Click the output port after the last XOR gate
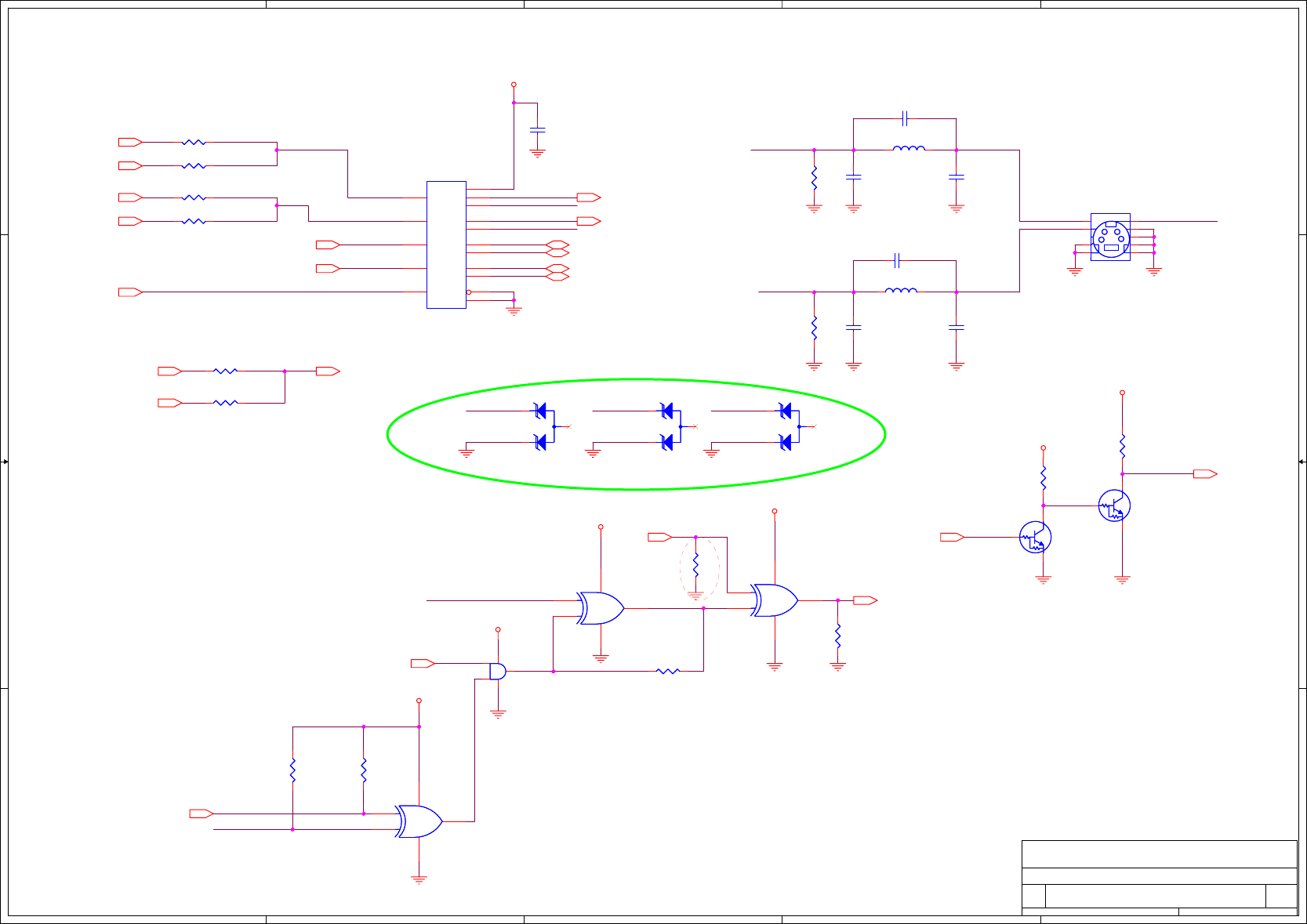1307x924 pixels. click(865, 600)
